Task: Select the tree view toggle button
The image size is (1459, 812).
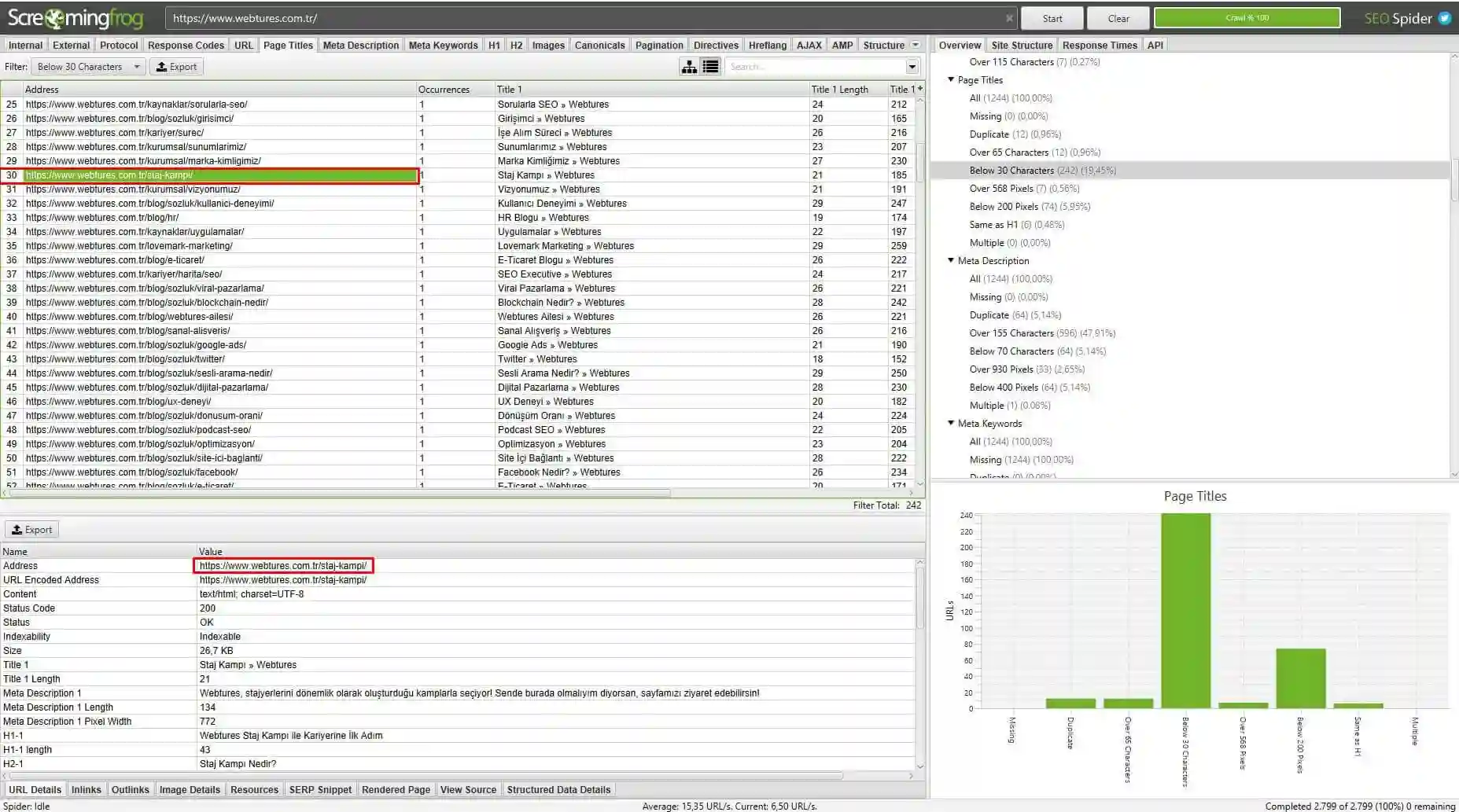Action: 689,67
